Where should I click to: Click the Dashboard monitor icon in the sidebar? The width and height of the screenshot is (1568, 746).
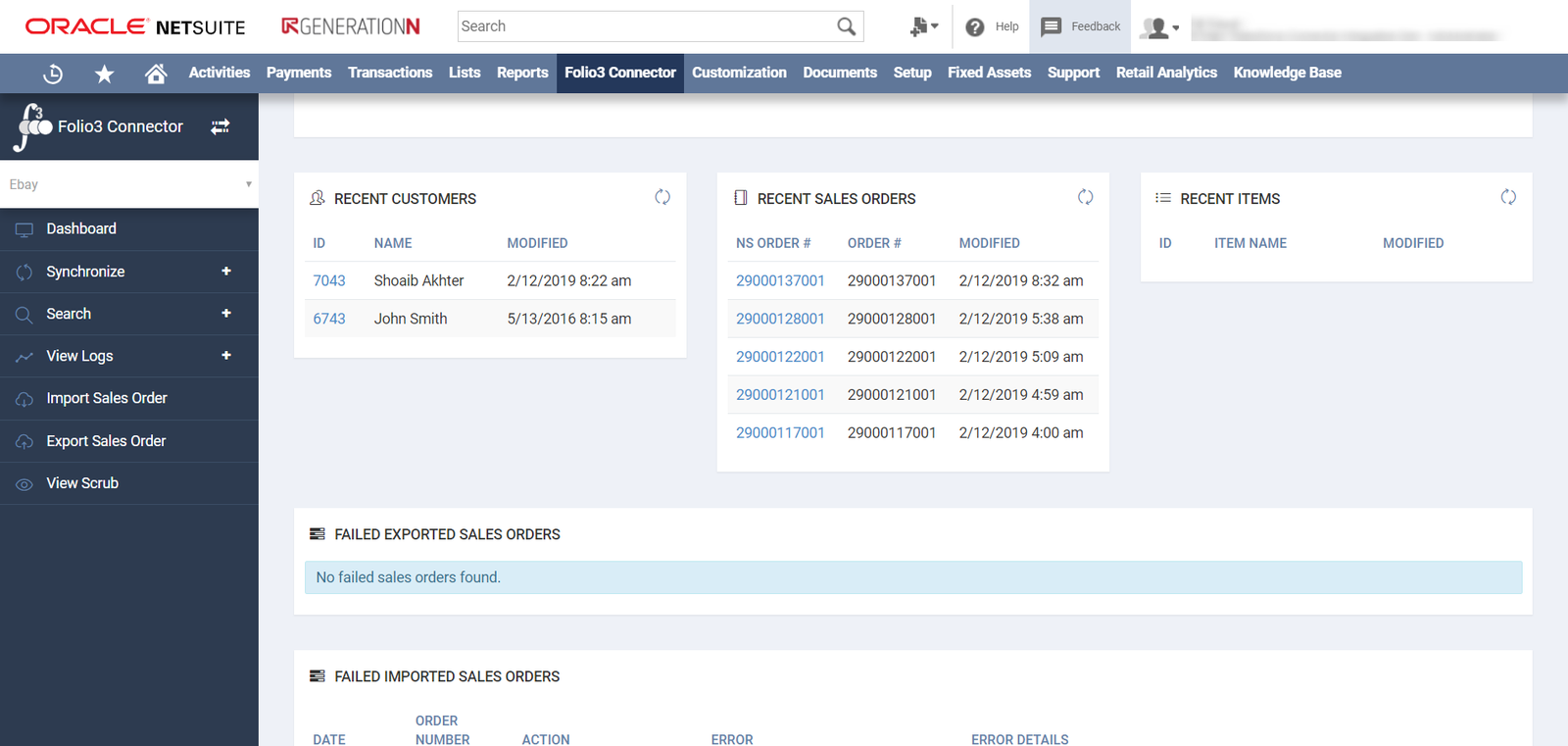[24, 229]
